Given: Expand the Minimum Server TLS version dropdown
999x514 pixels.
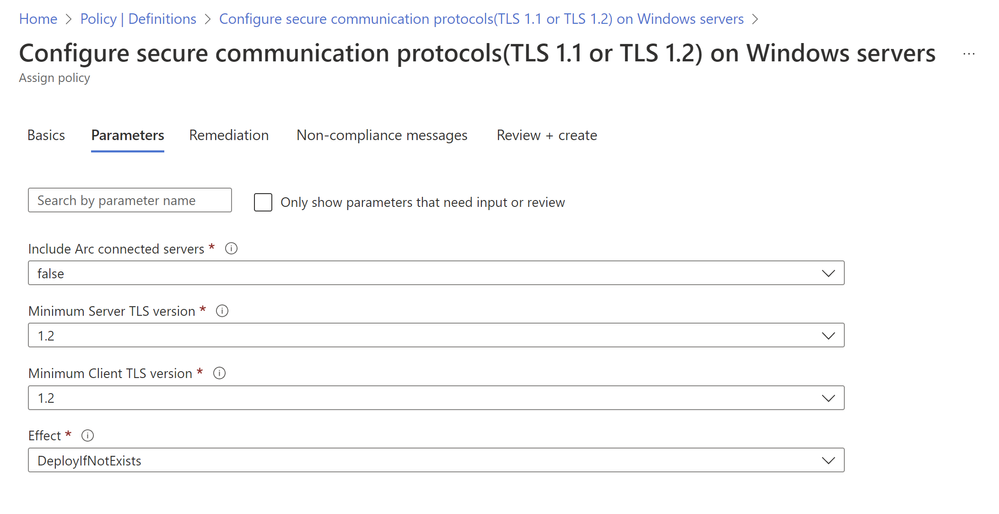Looking at the screenshot, I should point(436,336).
